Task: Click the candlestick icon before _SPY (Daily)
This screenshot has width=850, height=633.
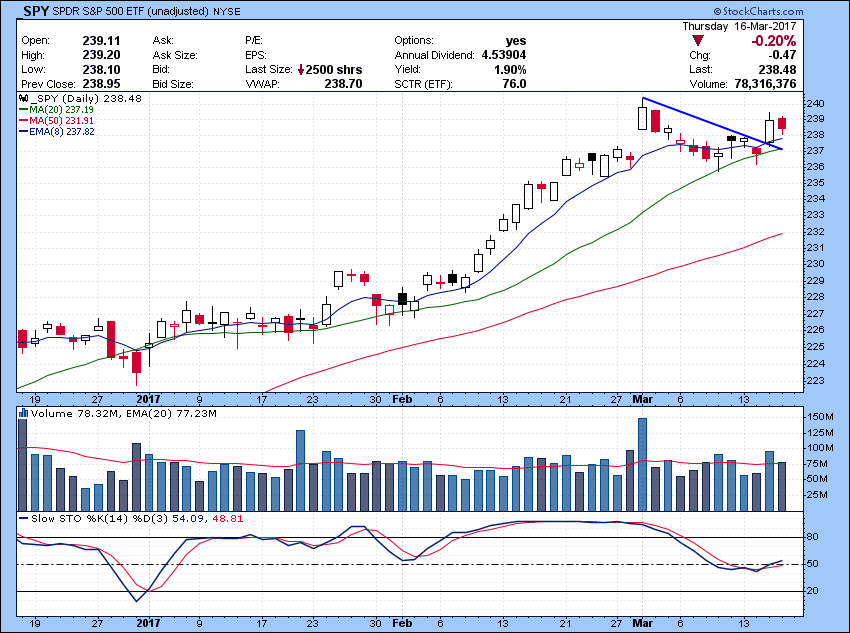Action: (23, 99)
